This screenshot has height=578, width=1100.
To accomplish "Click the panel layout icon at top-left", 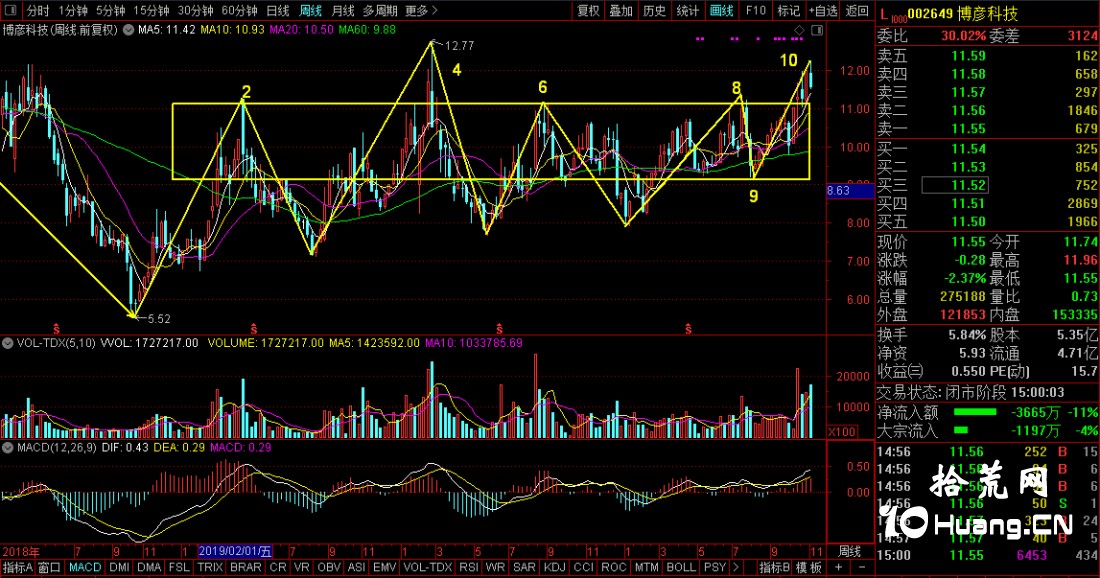I will point(10,11).
